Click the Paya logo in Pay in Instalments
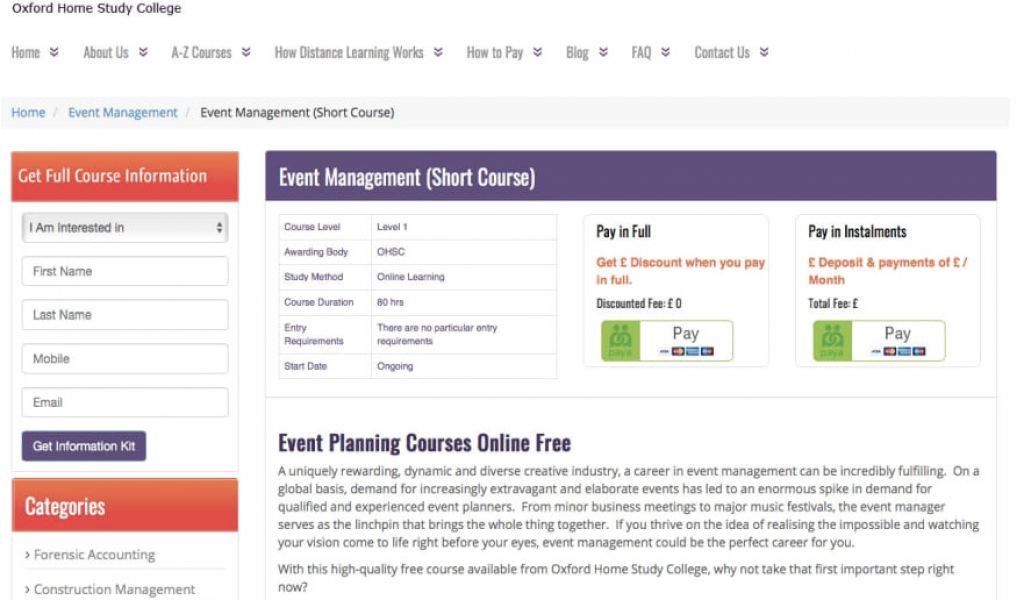1024x600 pixels. click(832, 340)
